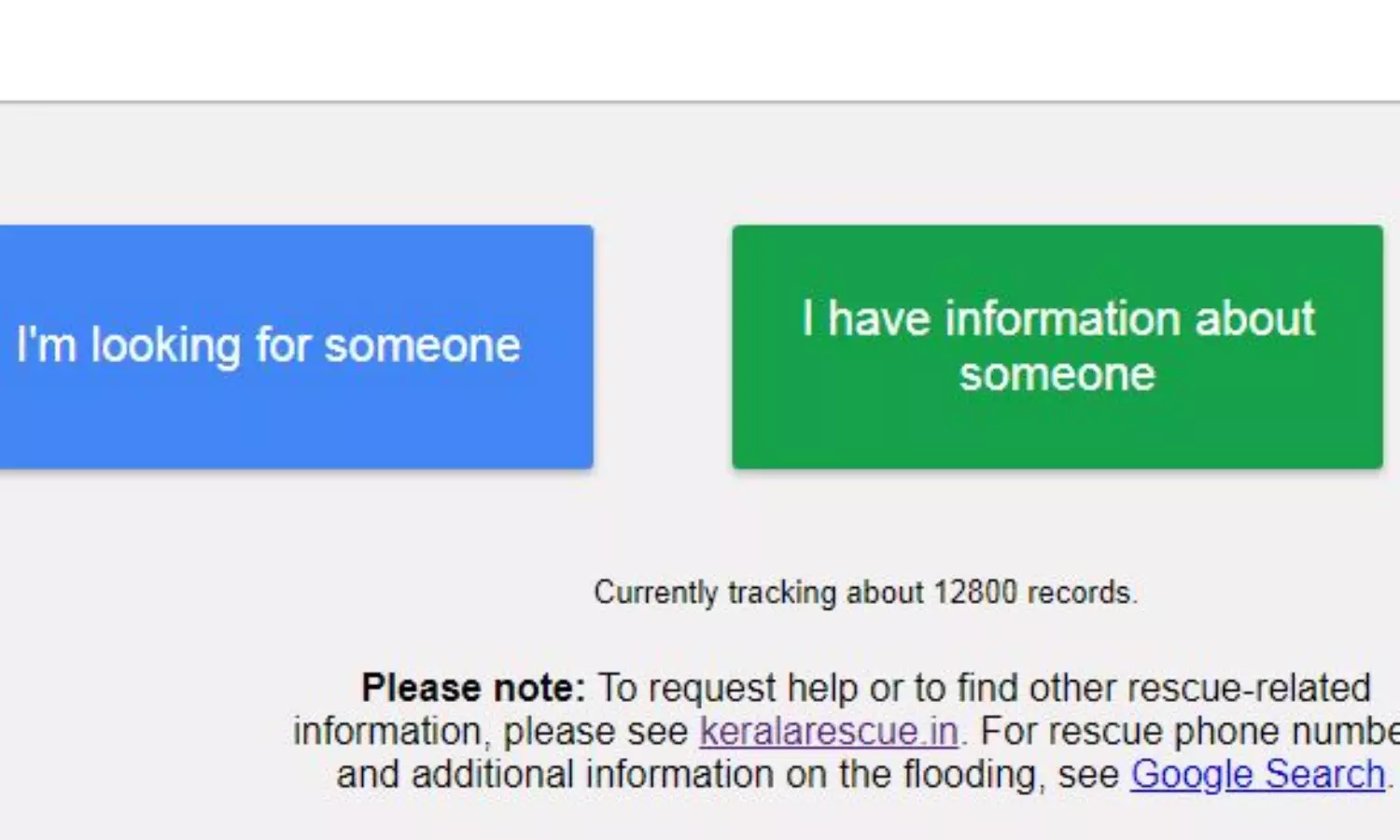Click the "Currently tracking about 12800 records" text

click(865, 593)
